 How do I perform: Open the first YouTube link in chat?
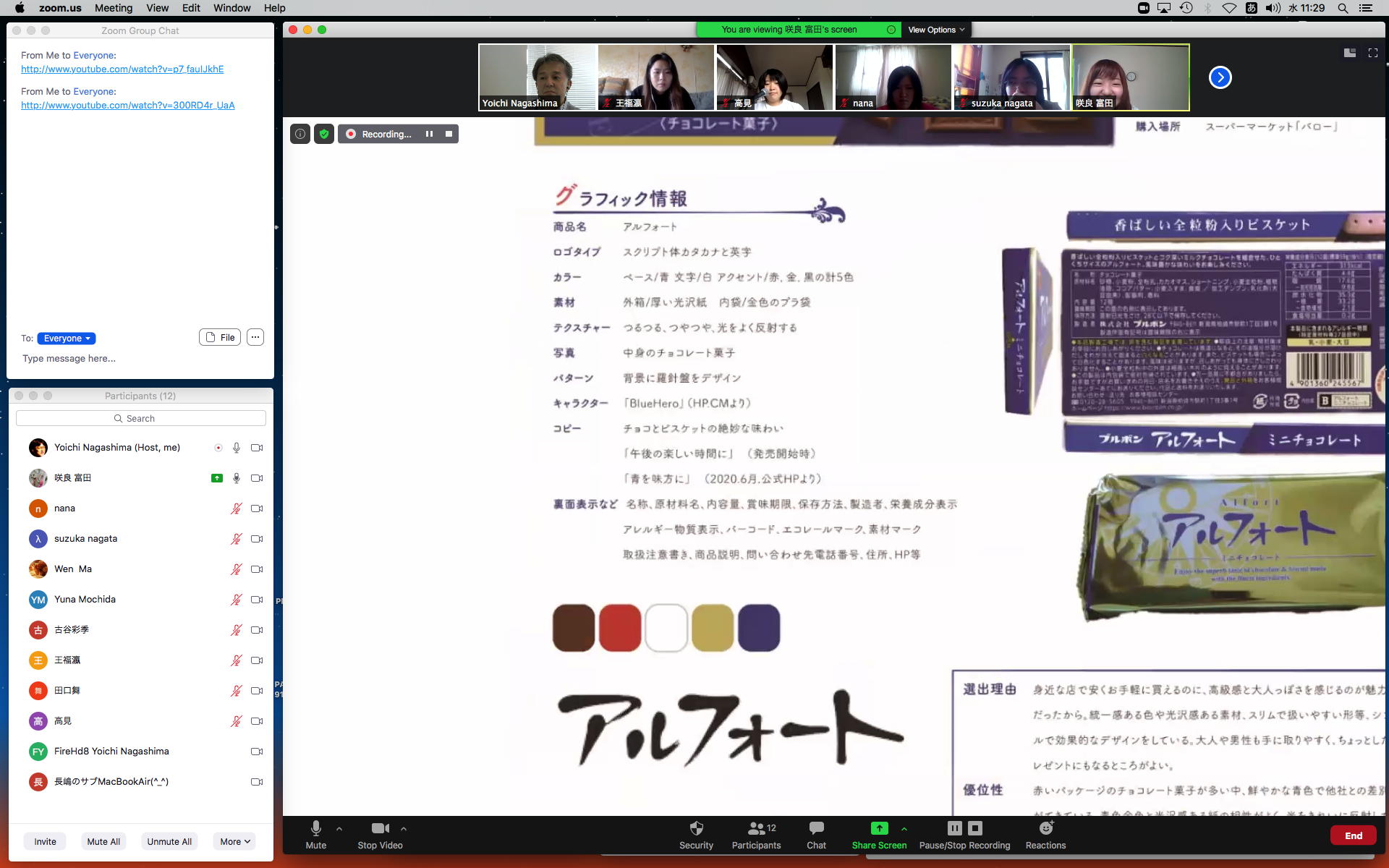click(122, 69)
